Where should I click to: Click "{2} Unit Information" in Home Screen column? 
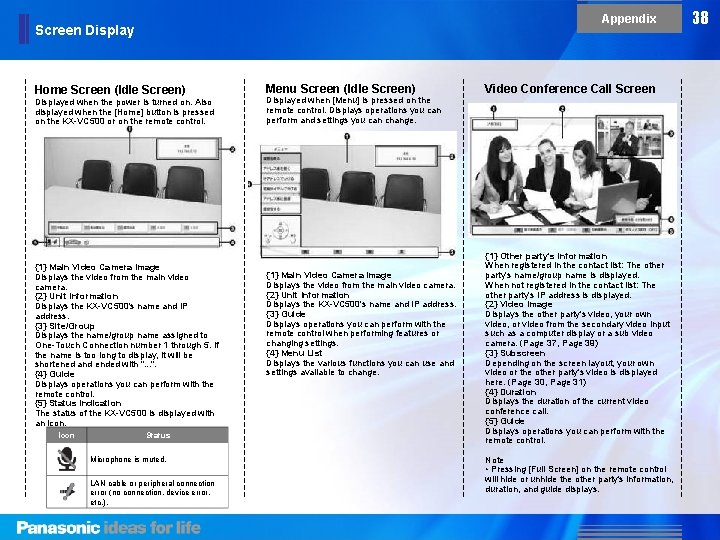click(x=77, y=296)
